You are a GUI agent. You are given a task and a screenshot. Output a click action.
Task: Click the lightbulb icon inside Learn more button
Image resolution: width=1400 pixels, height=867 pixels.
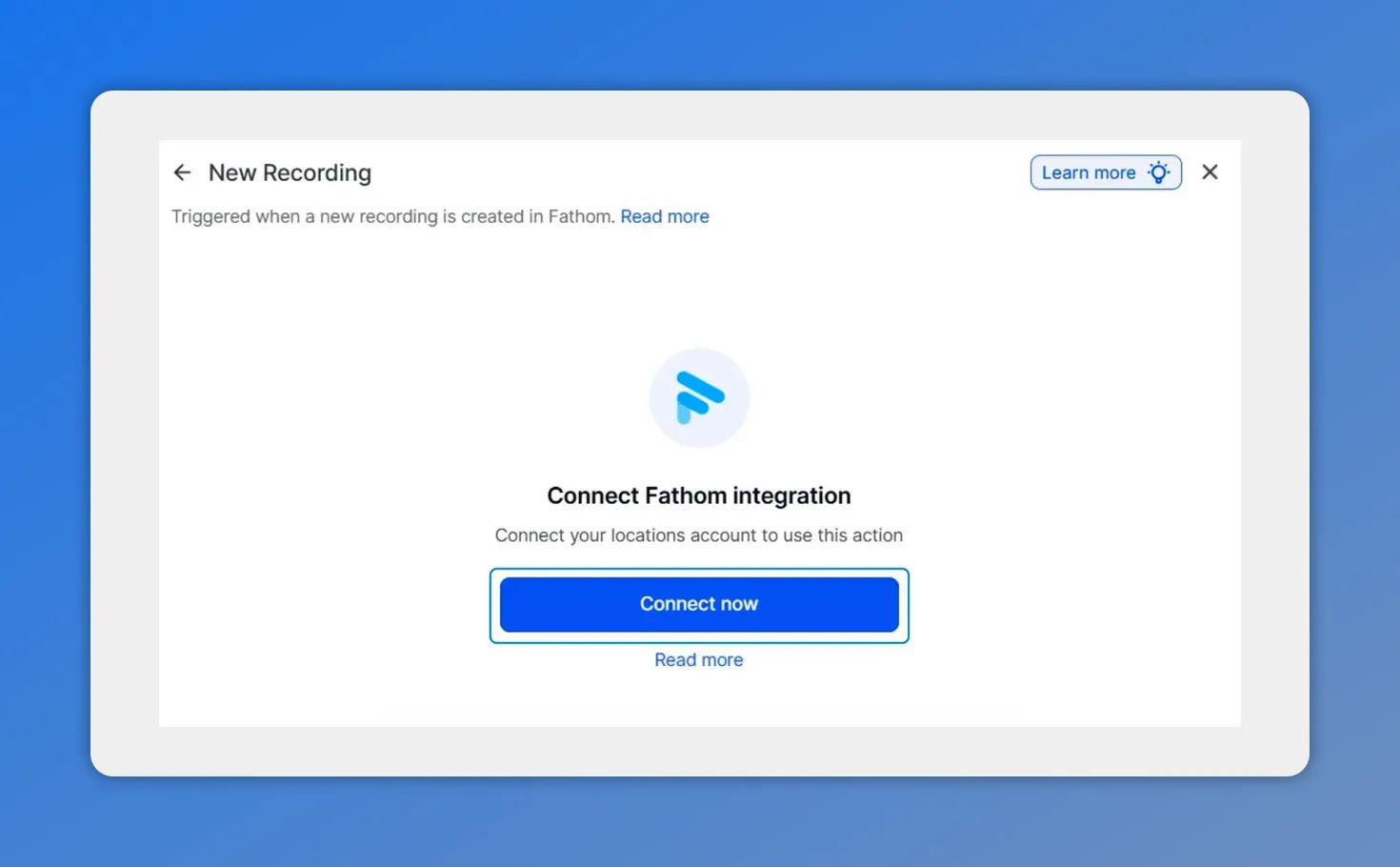click(x=1158, y=172)
